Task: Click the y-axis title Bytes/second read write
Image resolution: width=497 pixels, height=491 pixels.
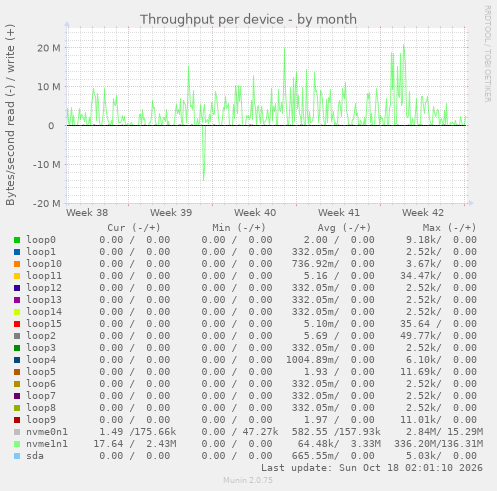Action: [x=10, y=115]
